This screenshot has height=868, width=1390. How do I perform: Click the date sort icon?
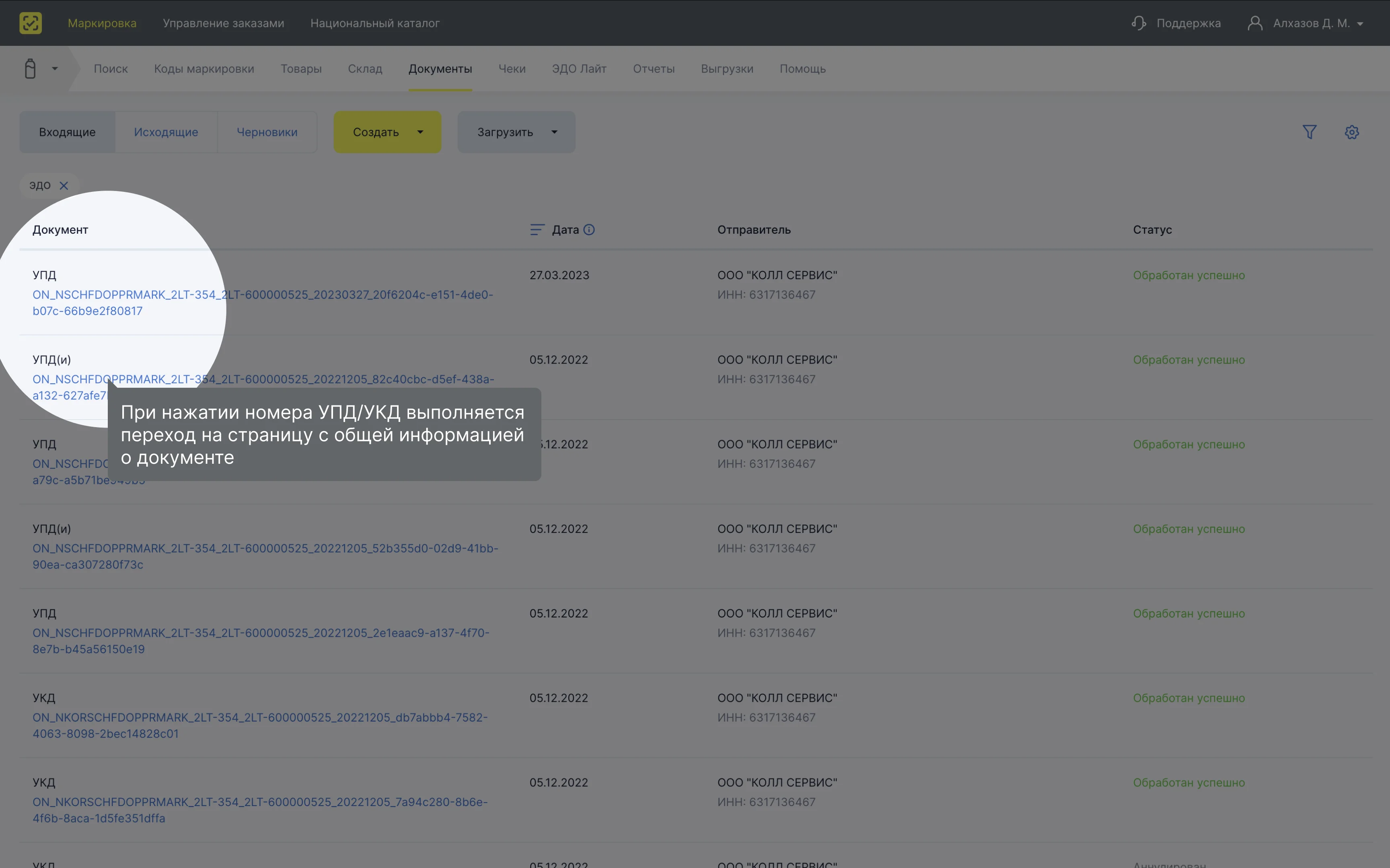coord(537,230)
